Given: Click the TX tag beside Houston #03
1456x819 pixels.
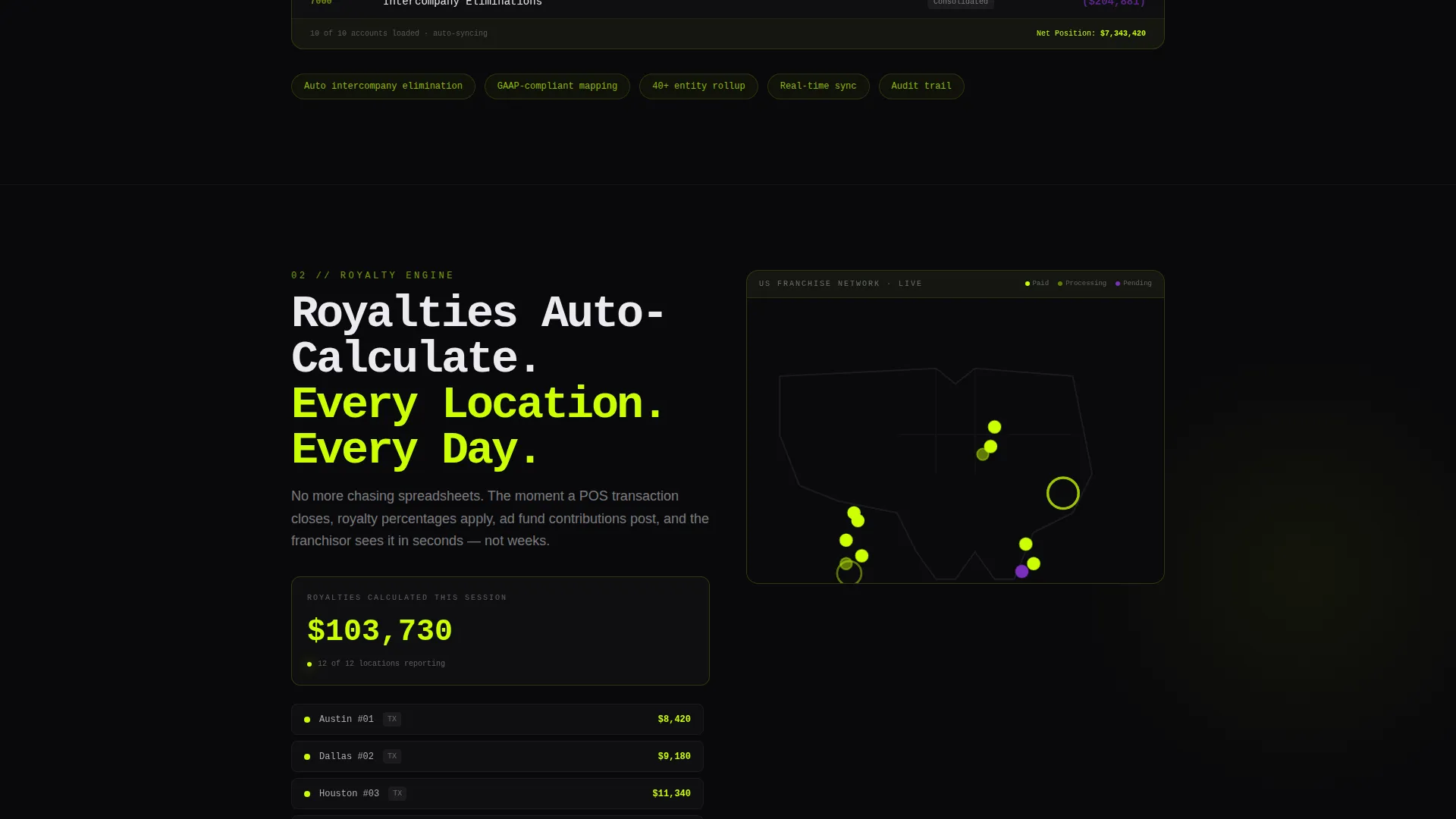Looking at the screenshot, I should (x=397, y=793).
